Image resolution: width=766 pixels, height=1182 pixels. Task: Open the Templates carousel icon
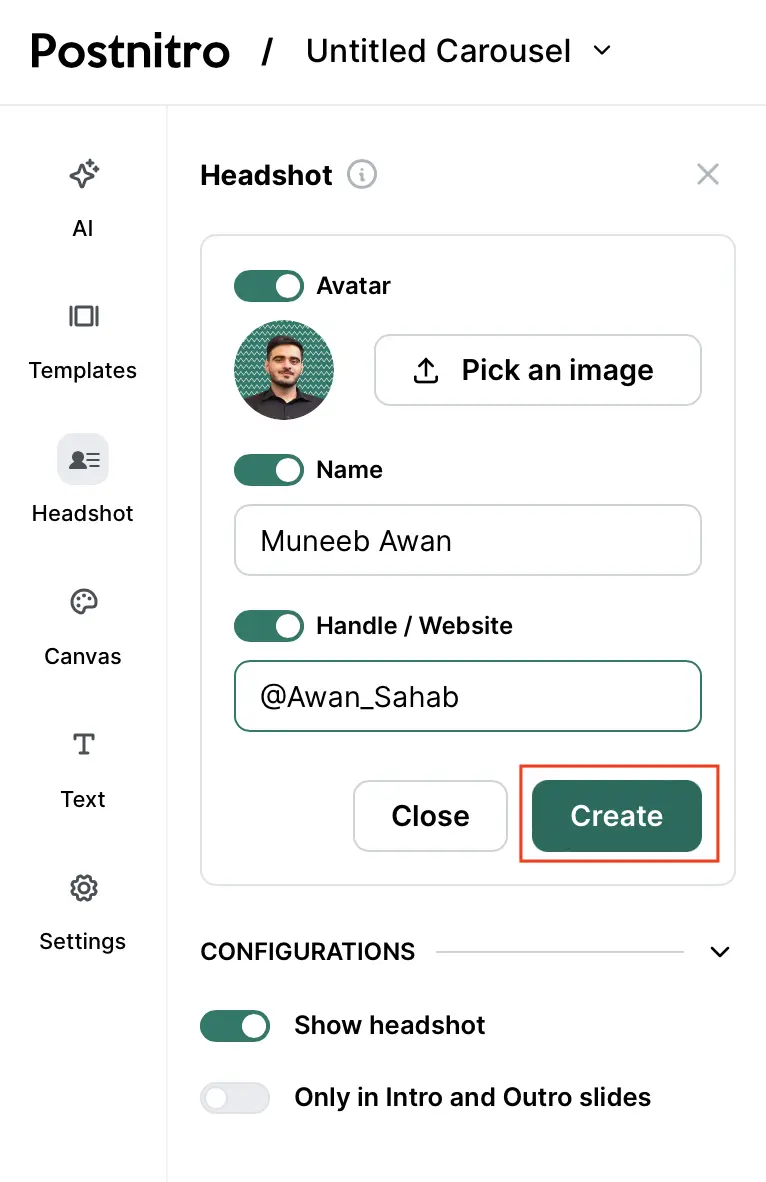[83, 317]
